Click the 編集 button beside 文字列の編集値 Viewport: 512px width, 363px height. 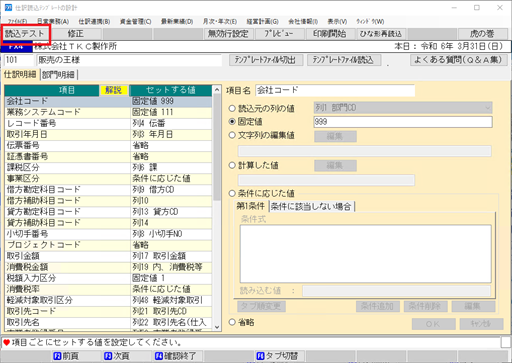coord(335,136)
